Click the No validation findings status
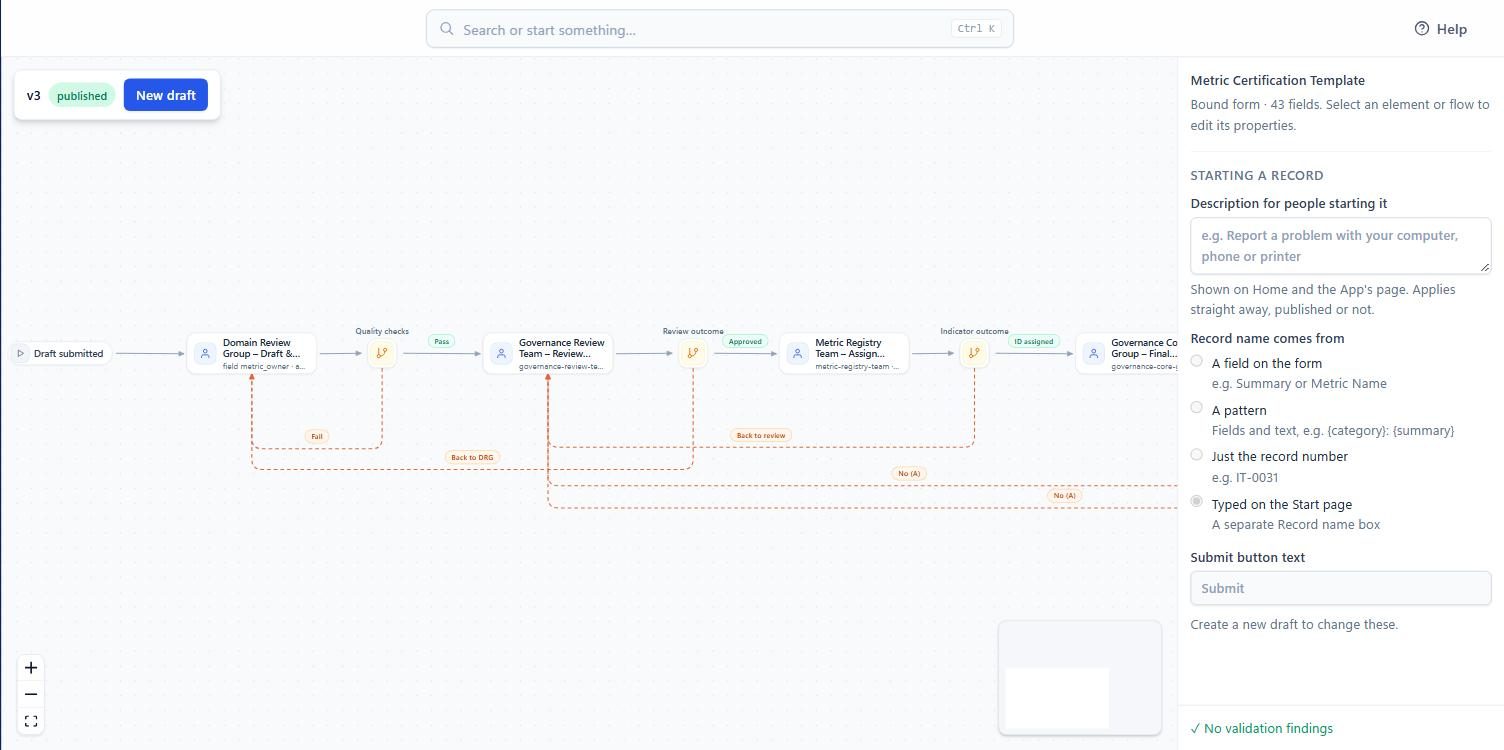Screen dimensions: 1504x750 click(1262, 728)
